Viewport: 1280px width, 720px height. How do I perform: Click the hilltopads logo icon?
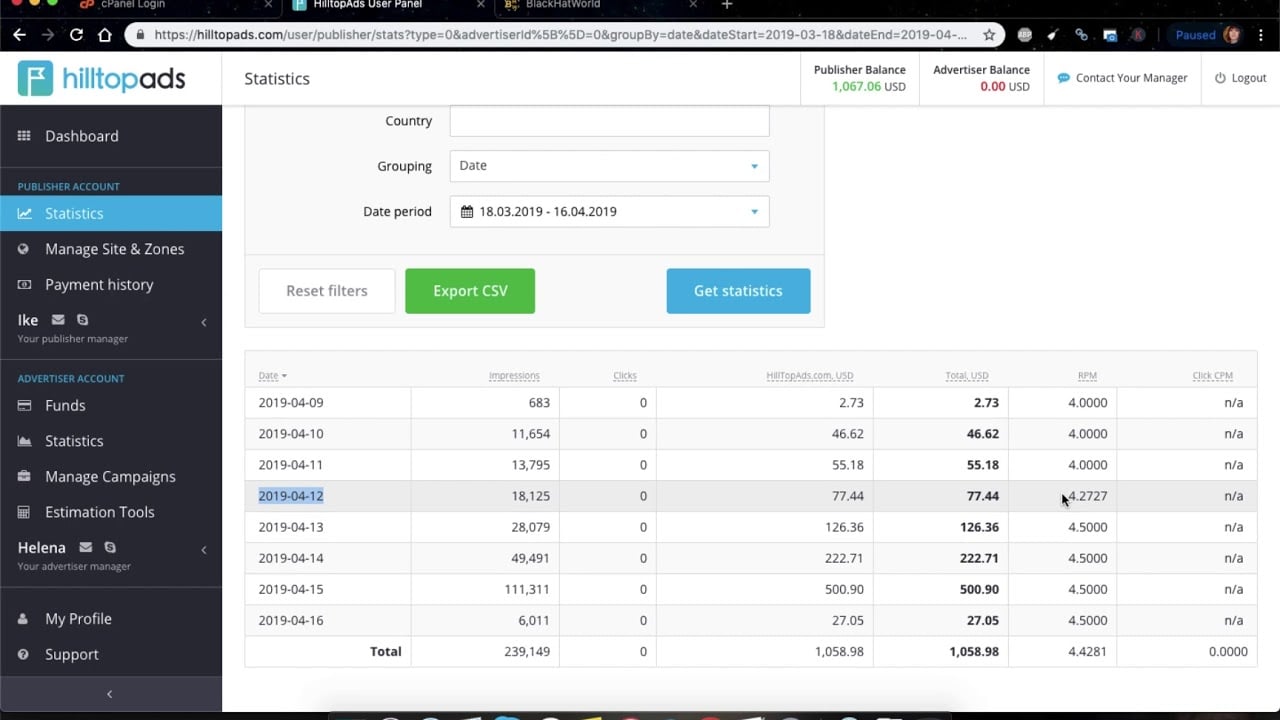[x=35, y=78]
